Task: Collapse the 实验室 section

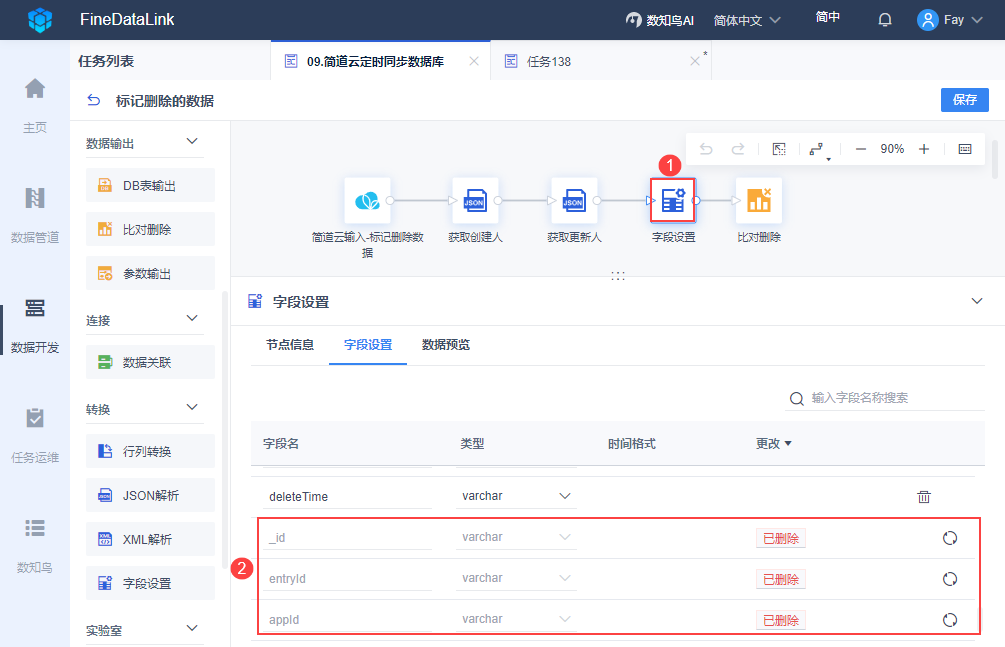Action: point(192,628)
